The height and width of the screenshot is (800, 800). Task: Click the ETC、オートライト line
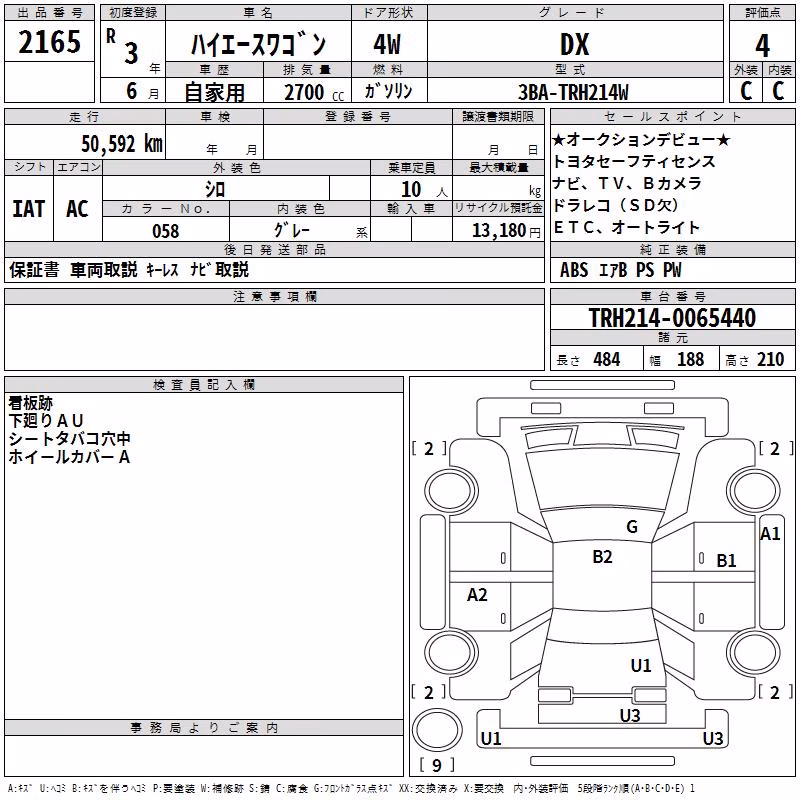pyautogui.click(x=627, y=227)
